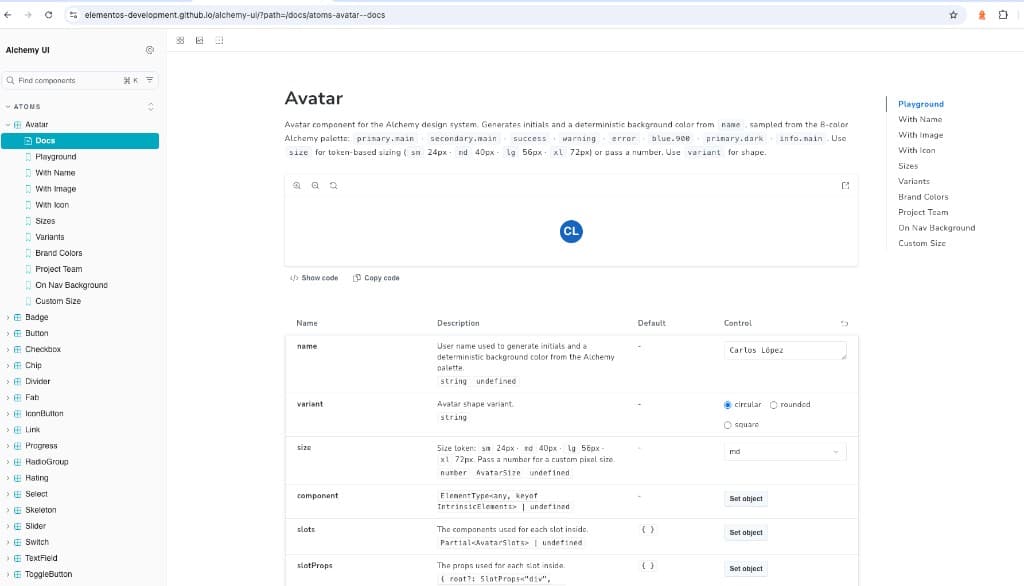The width and height of the screenshot is (1024, 586).
Task: Open the size dropdown showing md
Action: 784,451
